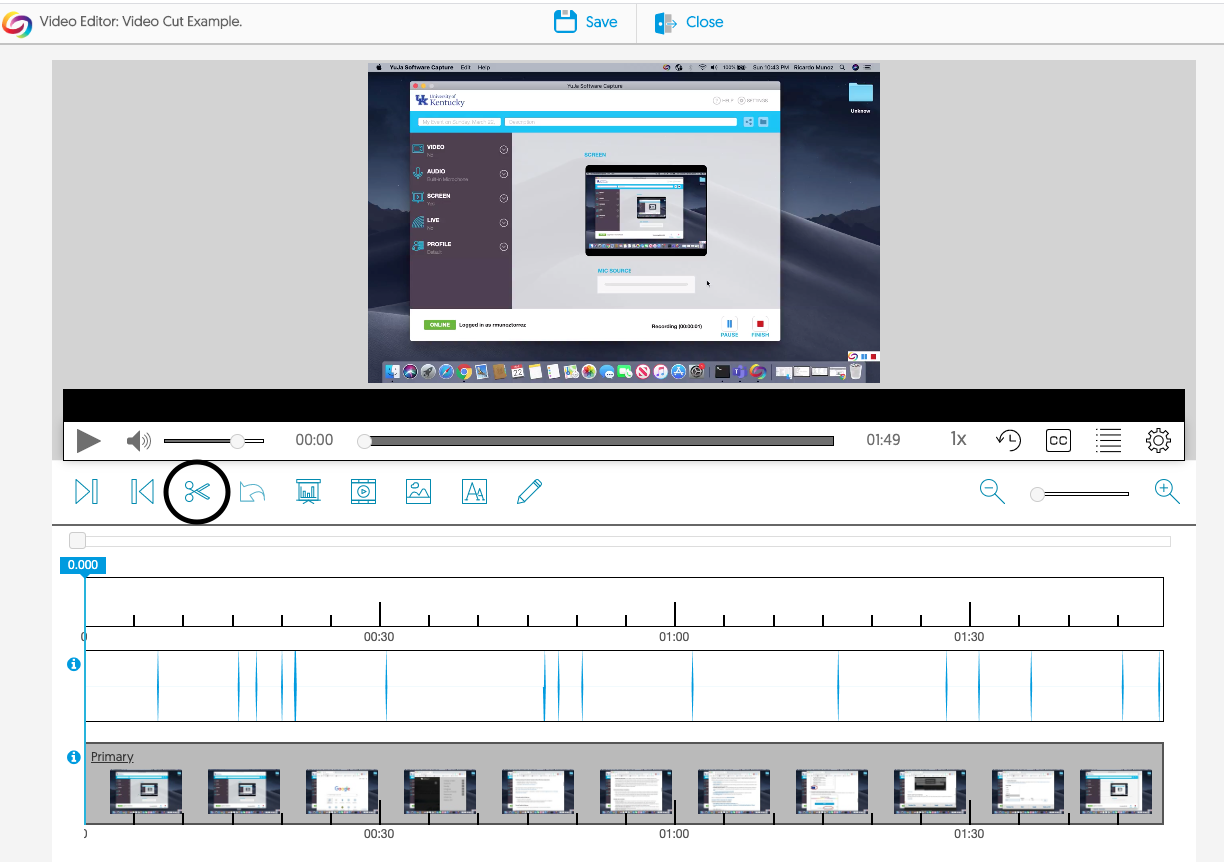Click the 00:00 current time text
This screenshot has width=1224, height=862.
tap(314, 440)
